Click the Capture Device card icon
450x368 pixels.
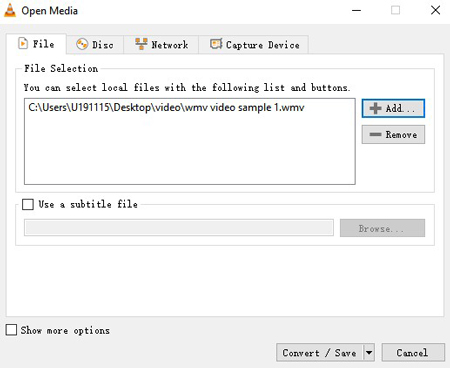point(216,44)
